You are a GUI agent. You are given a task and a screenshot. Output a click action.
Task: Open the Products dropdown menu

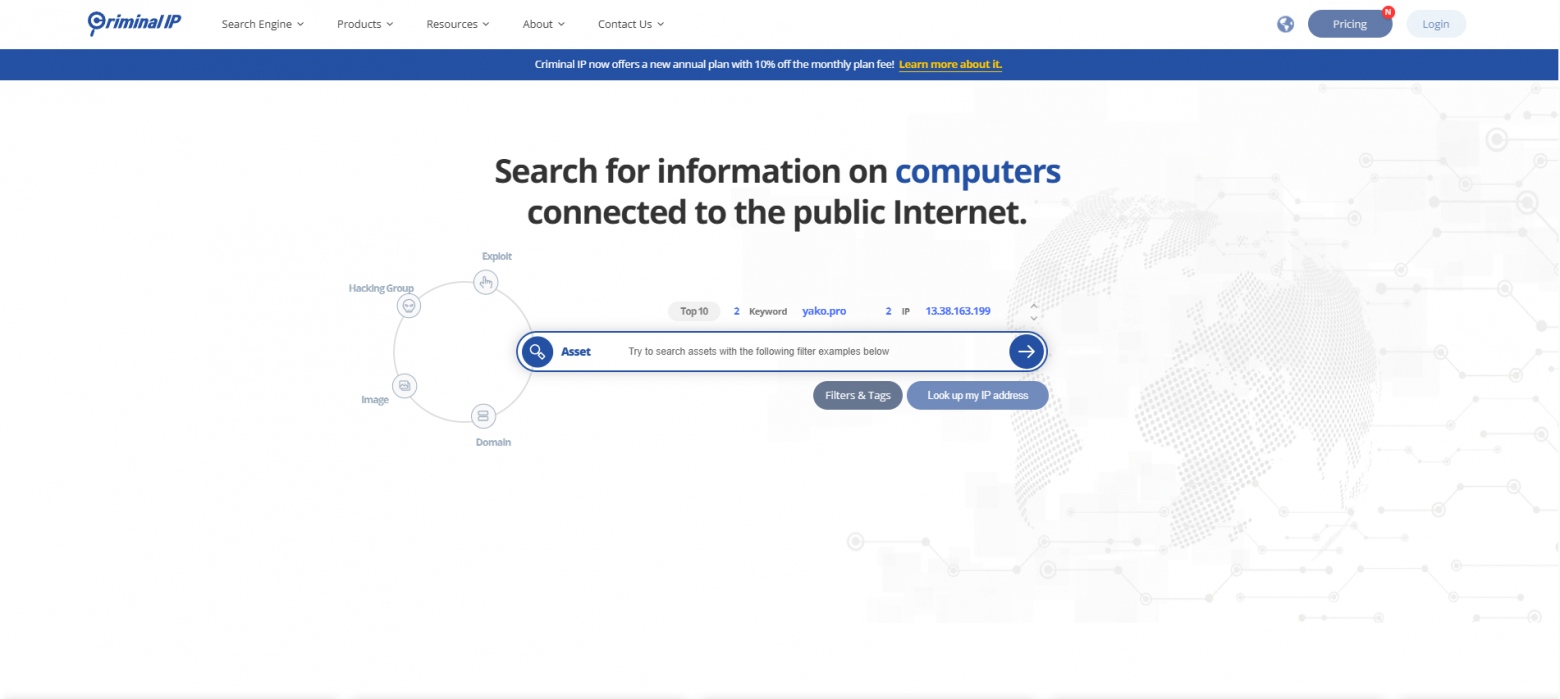tap(364, 23)
